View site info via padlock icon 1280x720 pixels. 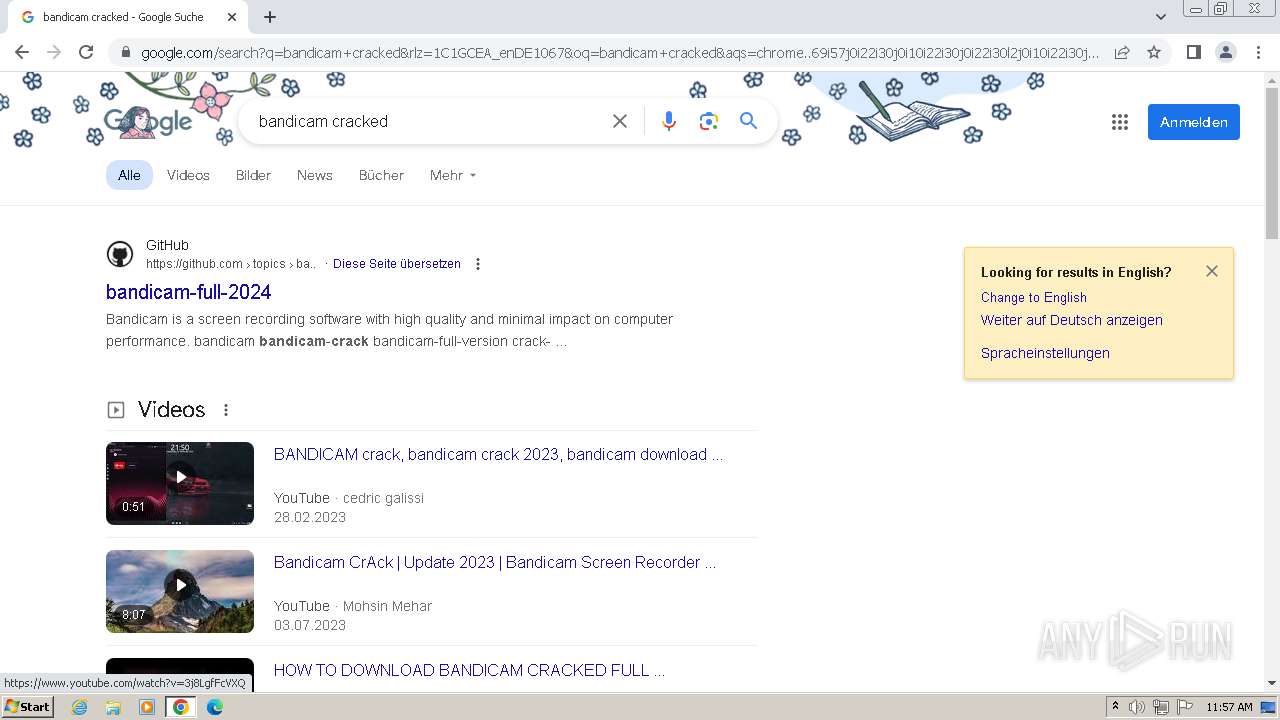(x=125, y=52)
